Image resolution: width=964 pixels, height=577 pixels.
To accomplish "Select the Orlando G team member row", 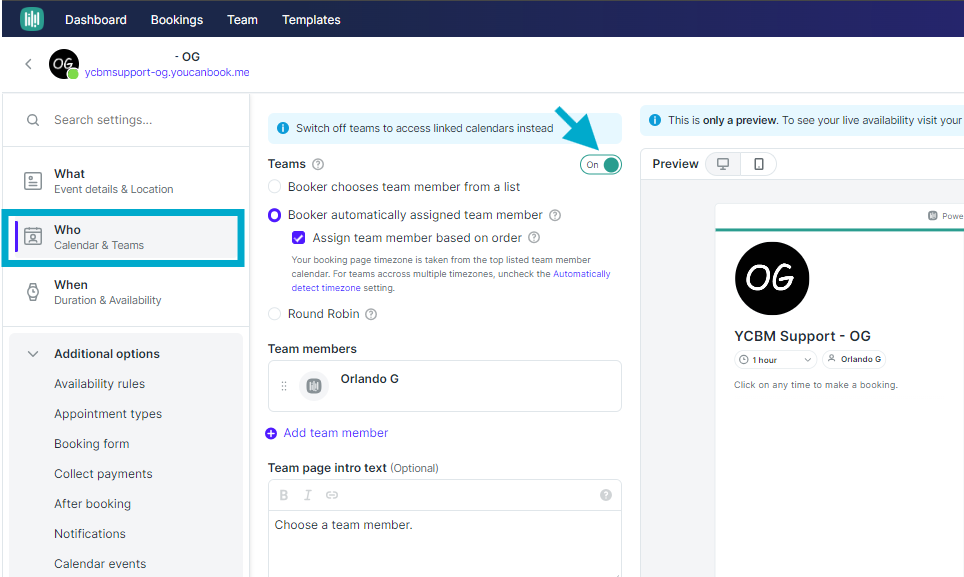I will tap(444, 386).
